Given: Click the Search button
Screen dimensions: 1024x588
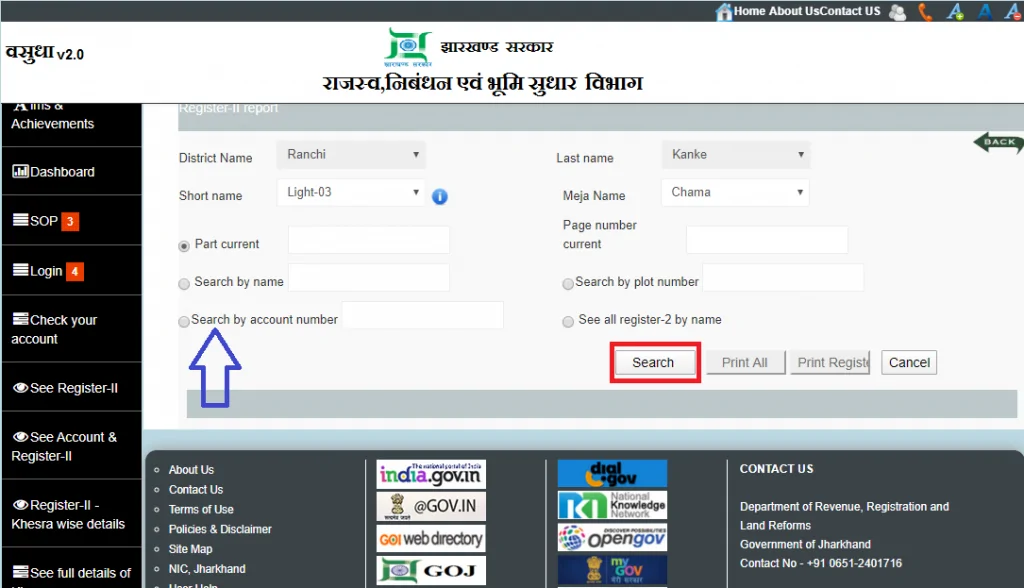Looking at the screenshot, I should (653, 363).
